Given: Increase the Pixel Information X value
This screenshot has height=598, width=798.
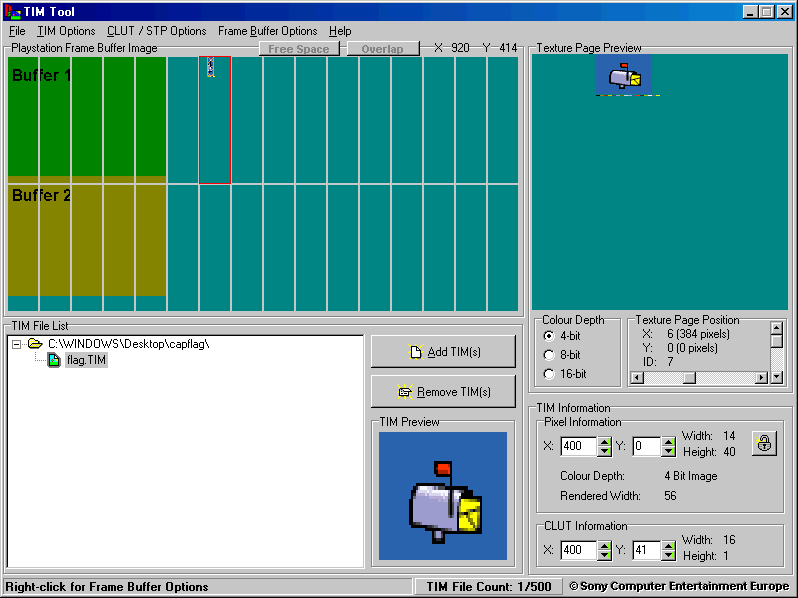Looking at the screenshot, I should pos(604,441).
